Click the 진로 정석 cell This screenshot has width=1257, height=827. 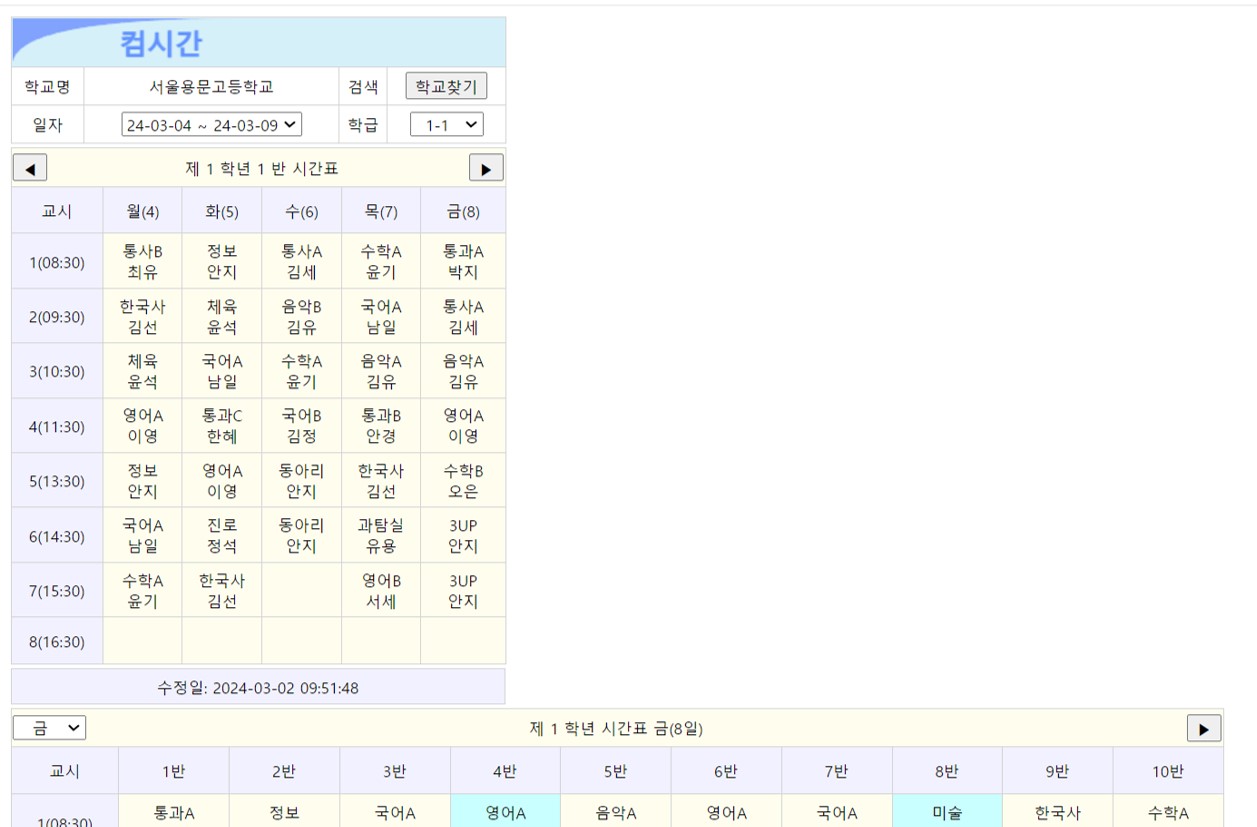click(222, 536)
